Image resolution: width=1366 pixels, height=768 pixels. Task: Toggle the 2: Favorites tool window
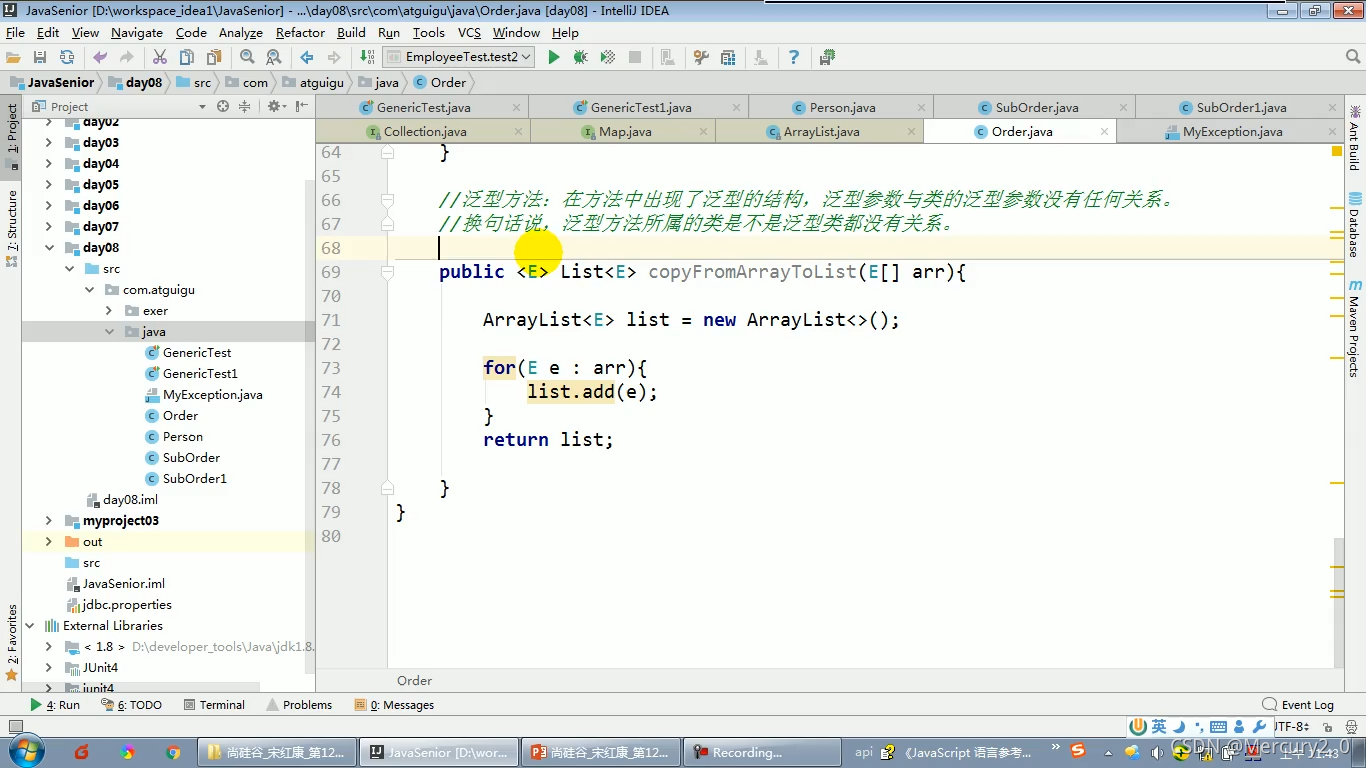(x=11, y=643)
